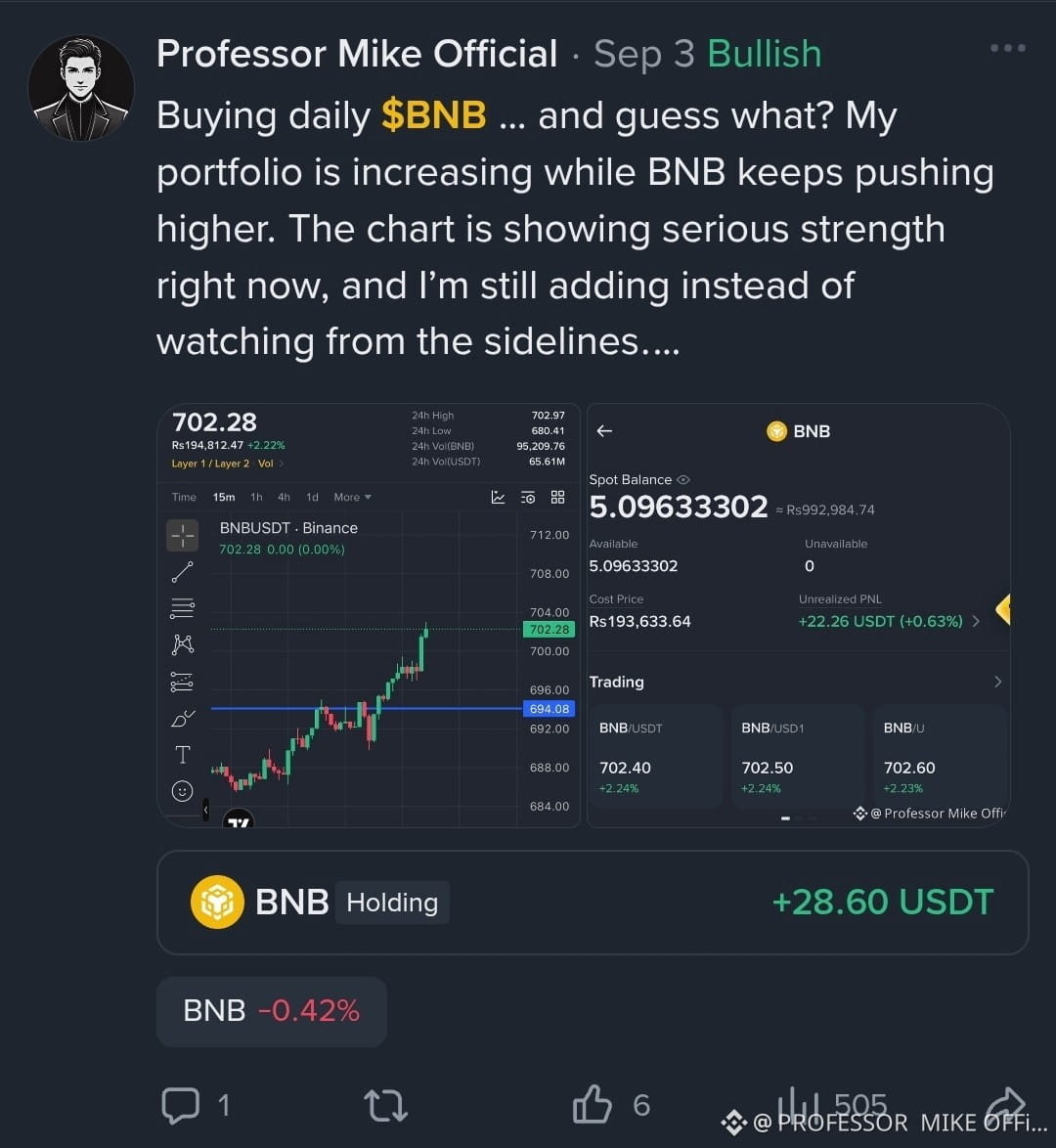Like the post with thumbs up
This screenshot has height=1148, width=1056.
(592, 1104)
